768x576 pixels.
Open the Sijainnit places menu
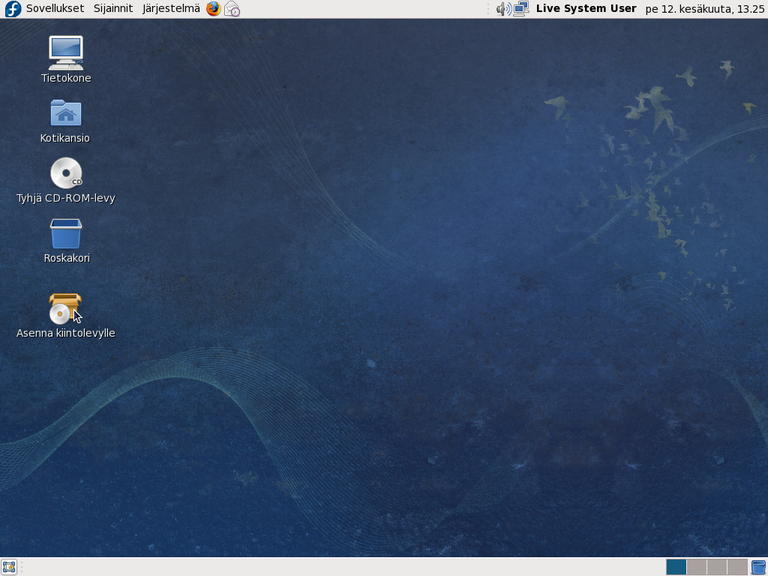113,9
